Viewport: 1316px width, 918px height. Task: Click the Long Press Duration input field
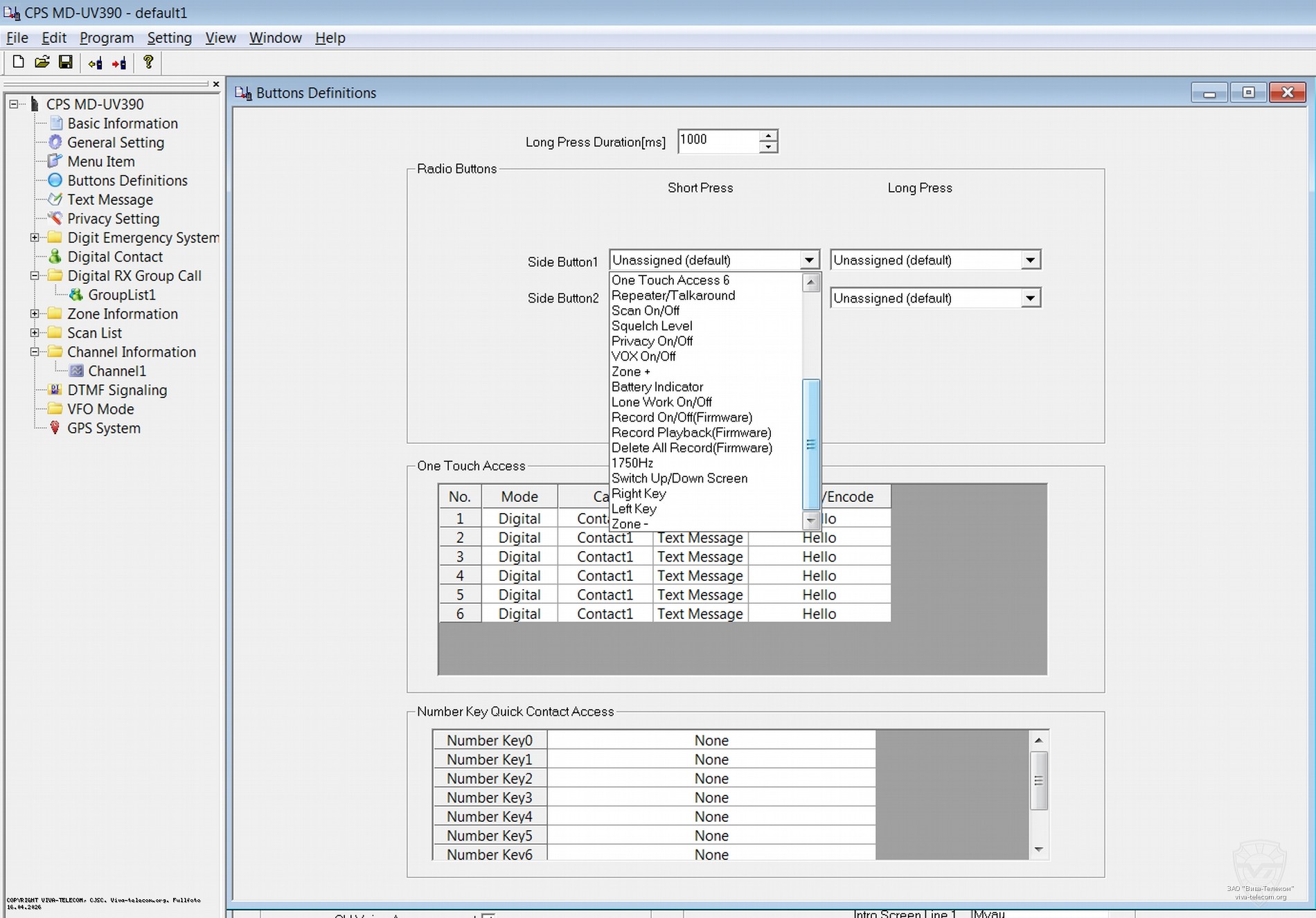pos(718,141)
